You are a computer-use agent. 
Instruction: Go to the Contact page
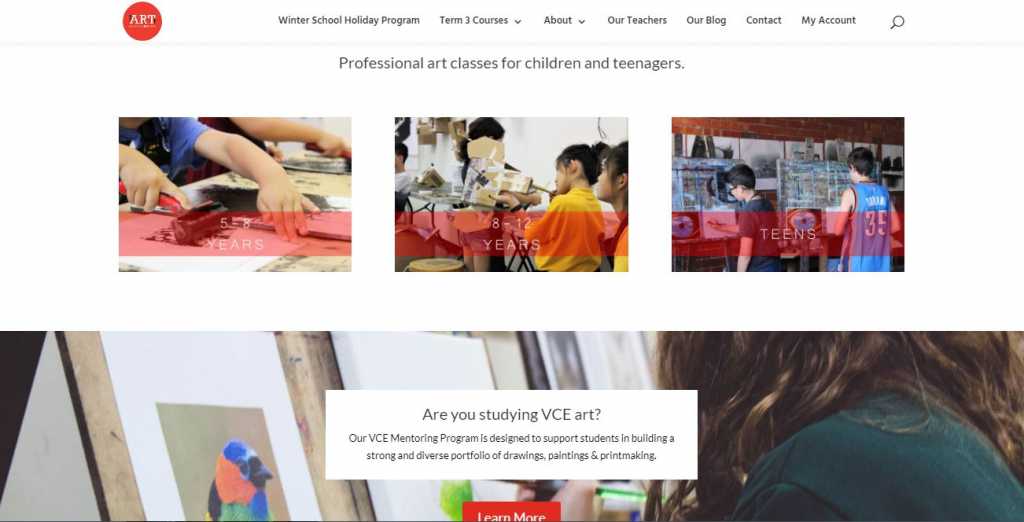763,20
